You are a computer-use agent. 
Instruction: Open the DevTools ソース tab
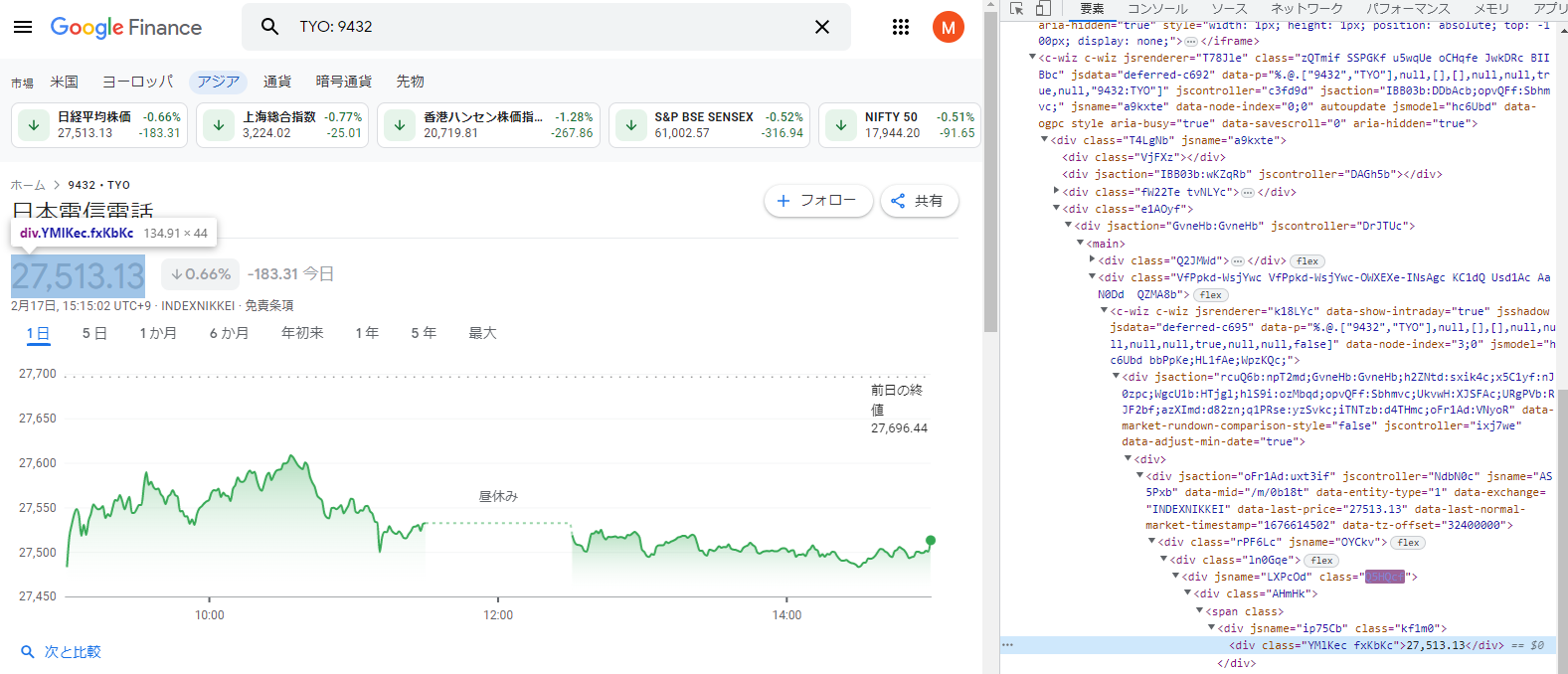(1229, 8)
